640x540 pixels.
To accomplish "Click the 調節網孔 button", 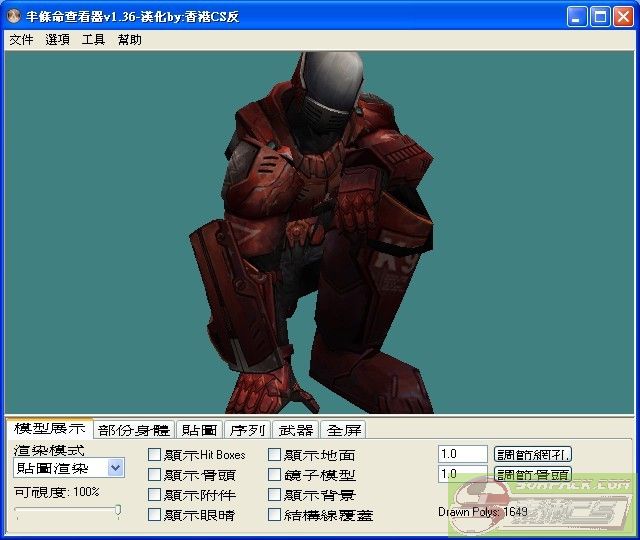I will [x=534, y=455].
